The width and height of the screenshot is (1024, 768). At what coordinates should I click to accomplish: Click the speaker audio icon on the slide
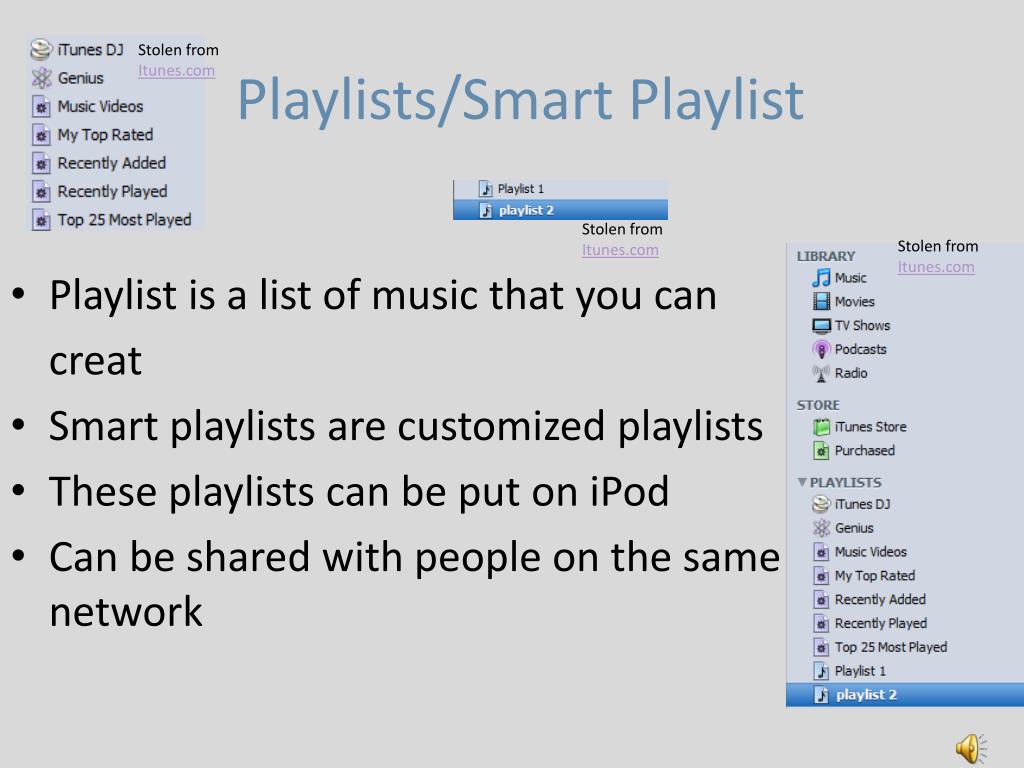pos(971,748)
